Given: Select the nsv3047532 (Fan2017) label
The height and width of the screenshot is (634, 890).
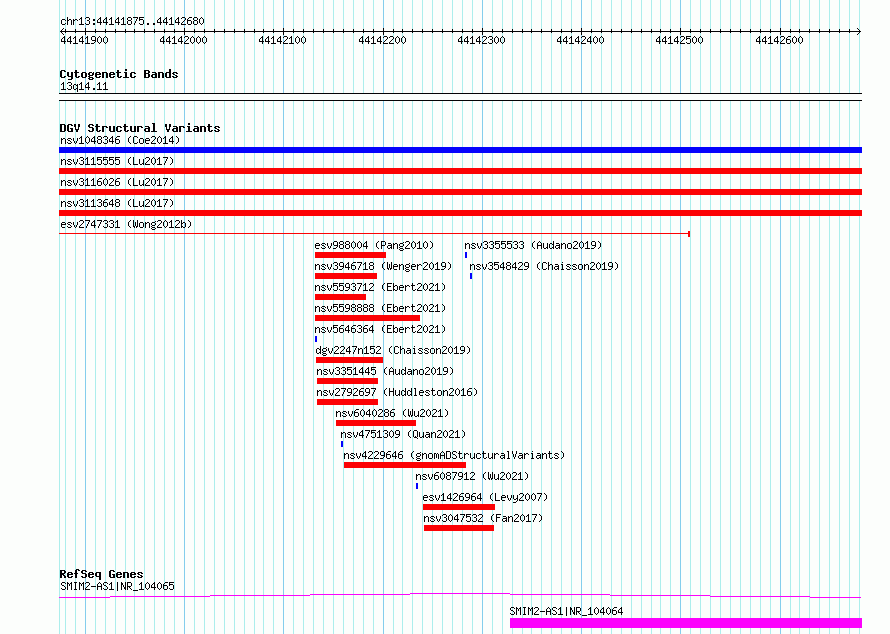Looking at the screenshot, I should pos(483,518).
